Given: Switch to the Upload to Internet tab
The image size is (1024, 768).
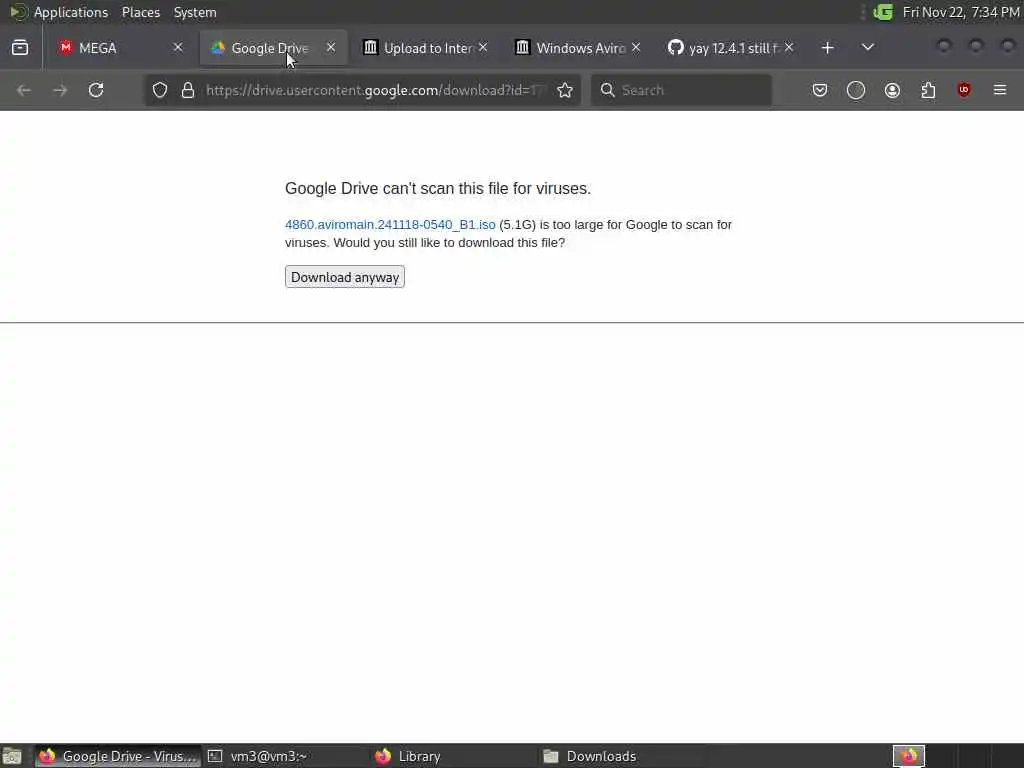Looking at the screenshot, I should pos(426,48).
